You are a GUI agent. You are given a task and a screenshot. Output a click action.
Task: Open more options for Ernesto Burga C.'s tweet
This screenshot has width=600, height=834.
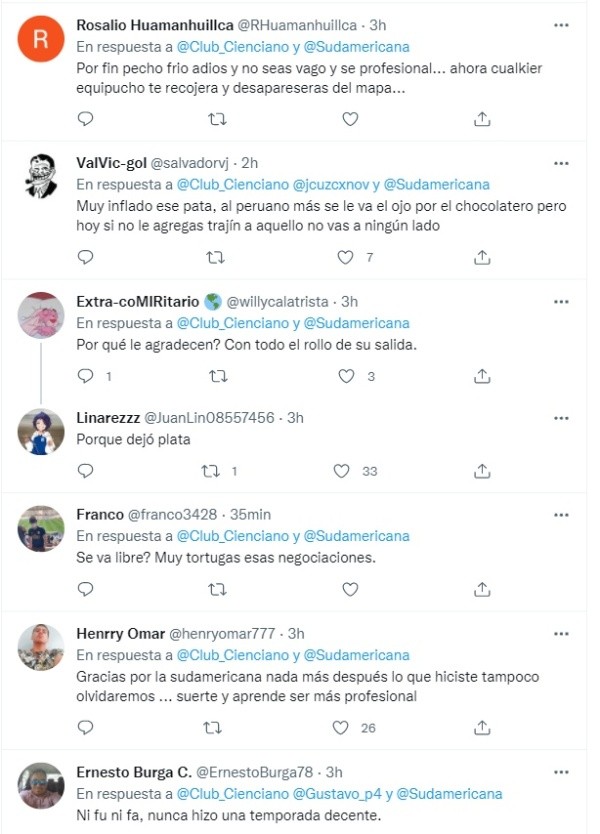(561, 772)
